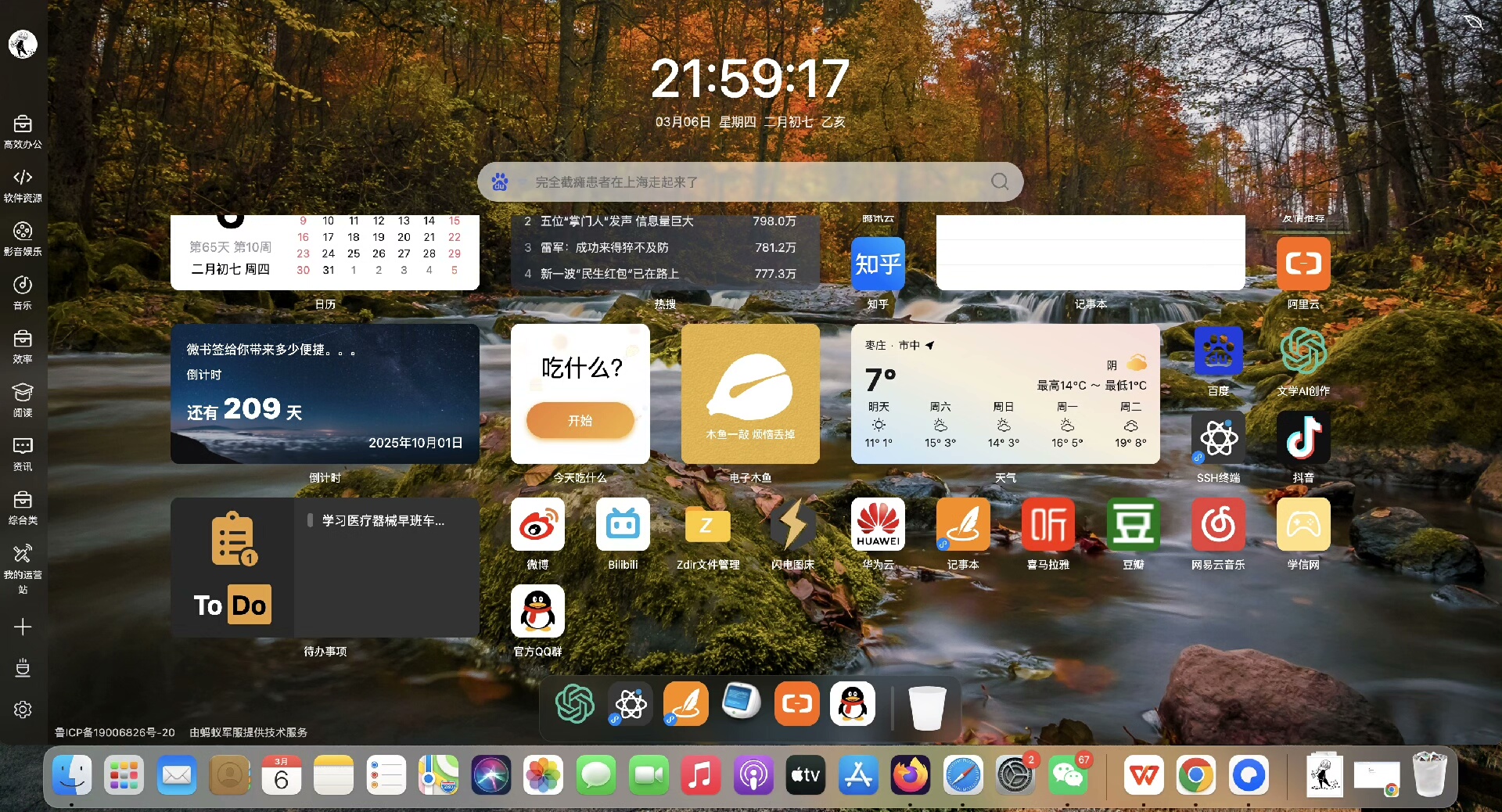Screen dimensions: 1502x812
Task: Click the retro Mac computer icon in the page dock
Action: (x=742, y=702)
